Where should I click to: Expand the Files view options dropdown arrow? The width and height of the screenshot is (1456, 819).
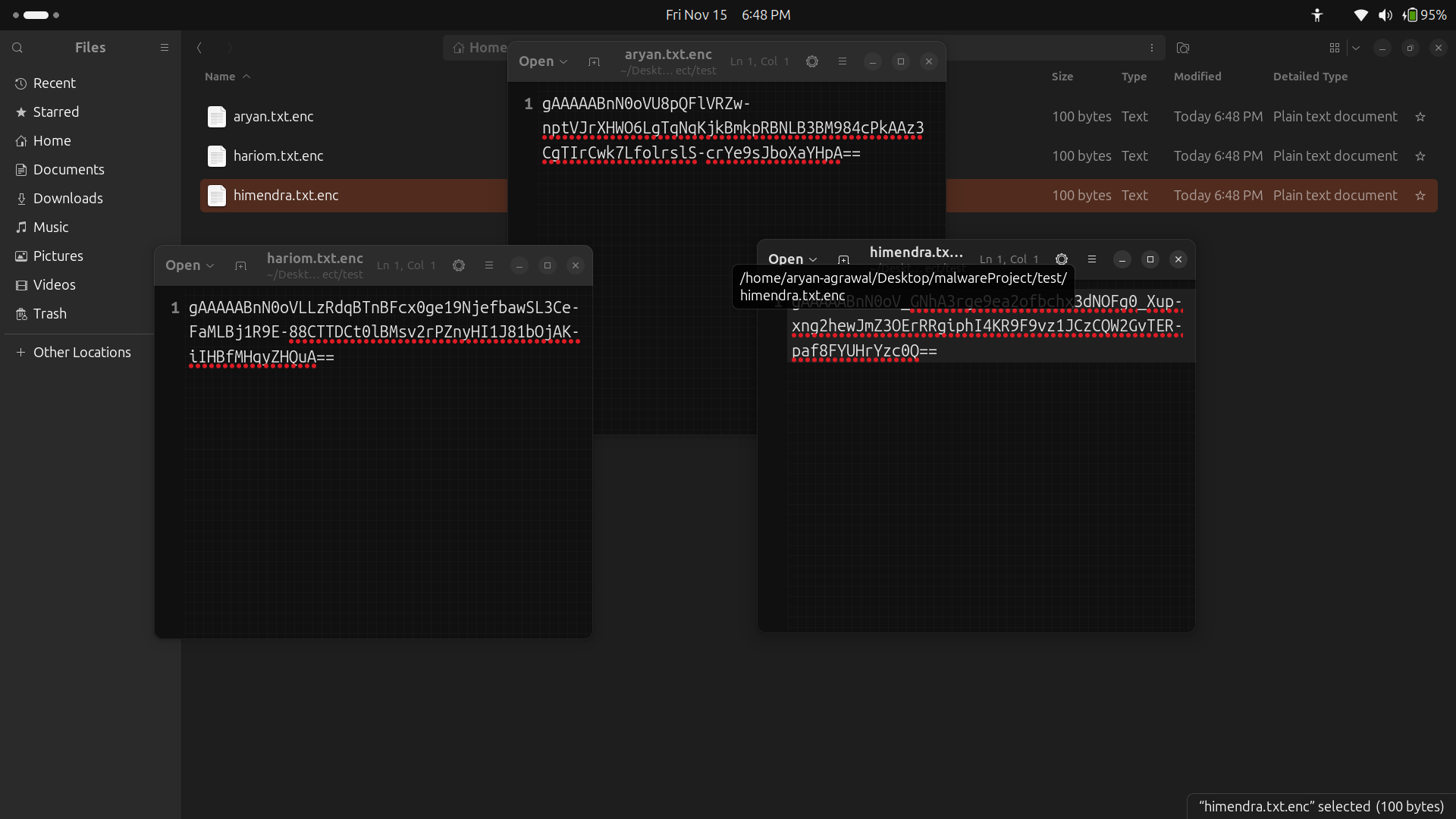point(1356,48)
